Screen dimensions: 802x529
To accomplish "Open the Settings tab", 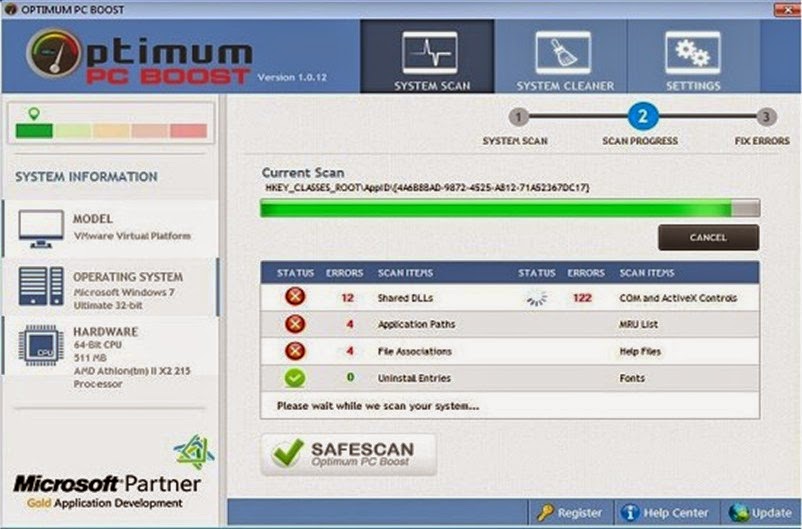I will click(x=694, y=56).
